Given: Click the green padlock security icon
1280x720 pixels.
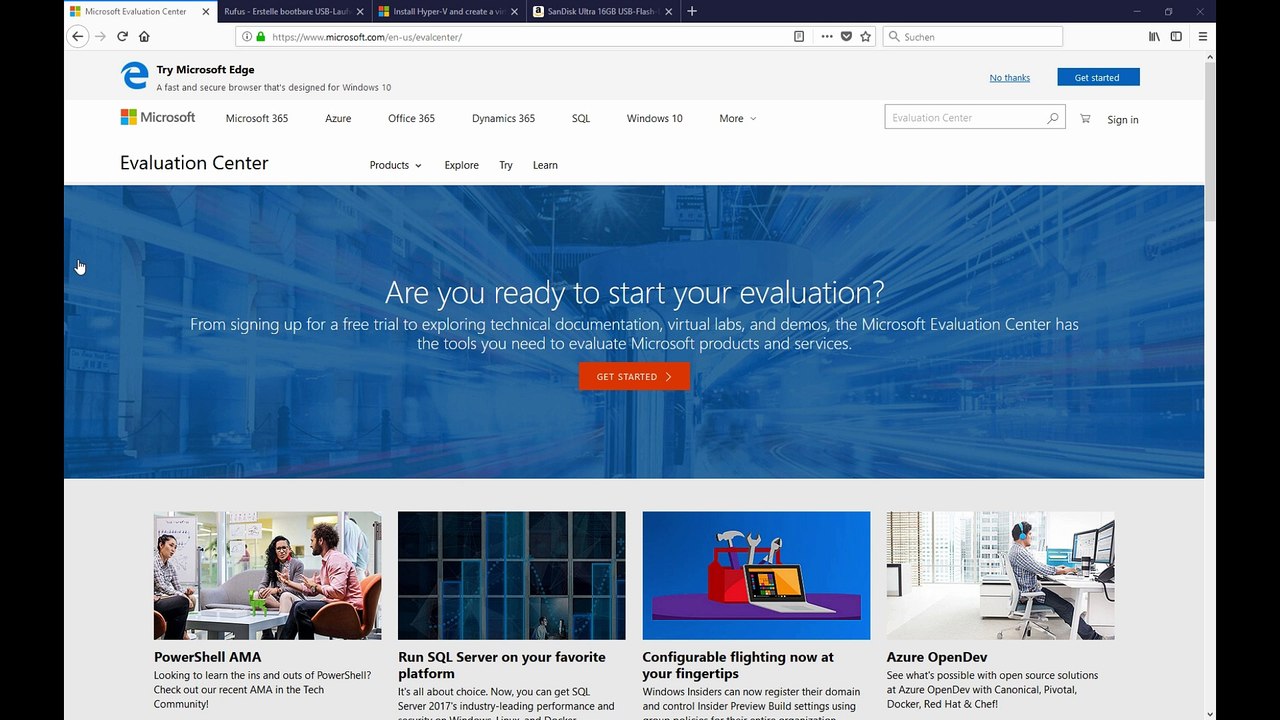Looking at the screenshot, I should tap(260, 37).
